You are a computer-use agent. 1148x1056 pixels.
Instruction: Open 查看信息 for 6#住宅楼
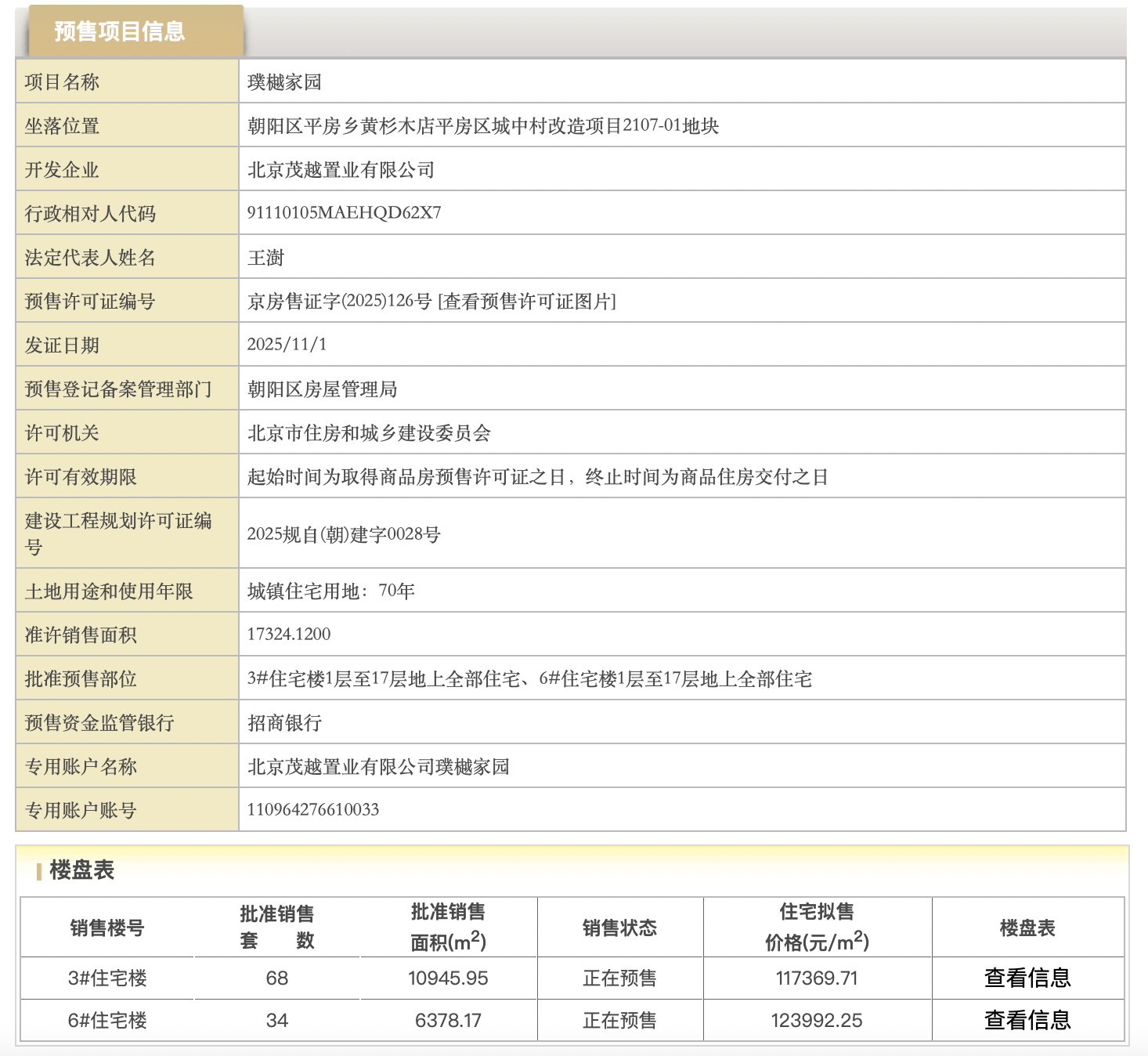[x=1027, y=1020]
